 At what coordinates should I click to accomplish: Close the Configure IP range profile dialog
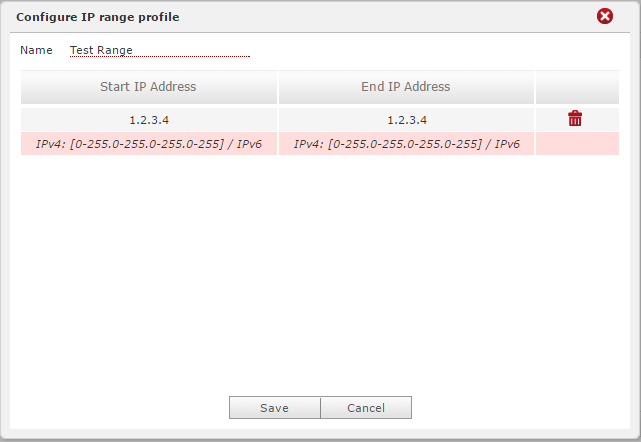[604, 16]
